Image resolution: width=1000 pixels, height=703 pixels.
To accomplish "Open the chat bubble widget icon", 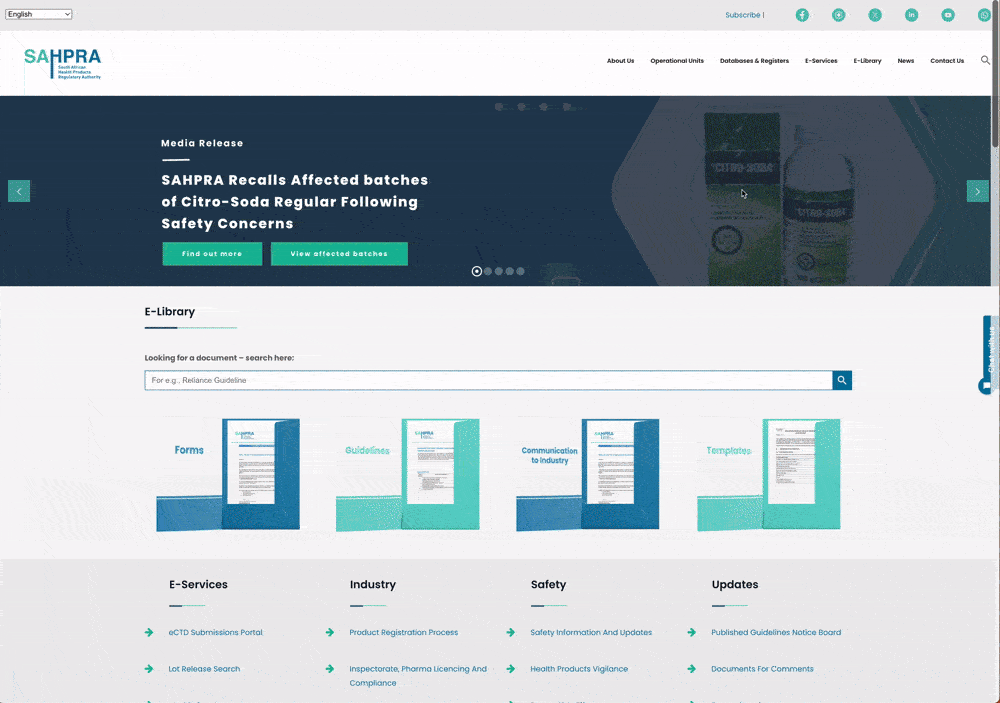I will pyautogui.click(x=986, y=386).
